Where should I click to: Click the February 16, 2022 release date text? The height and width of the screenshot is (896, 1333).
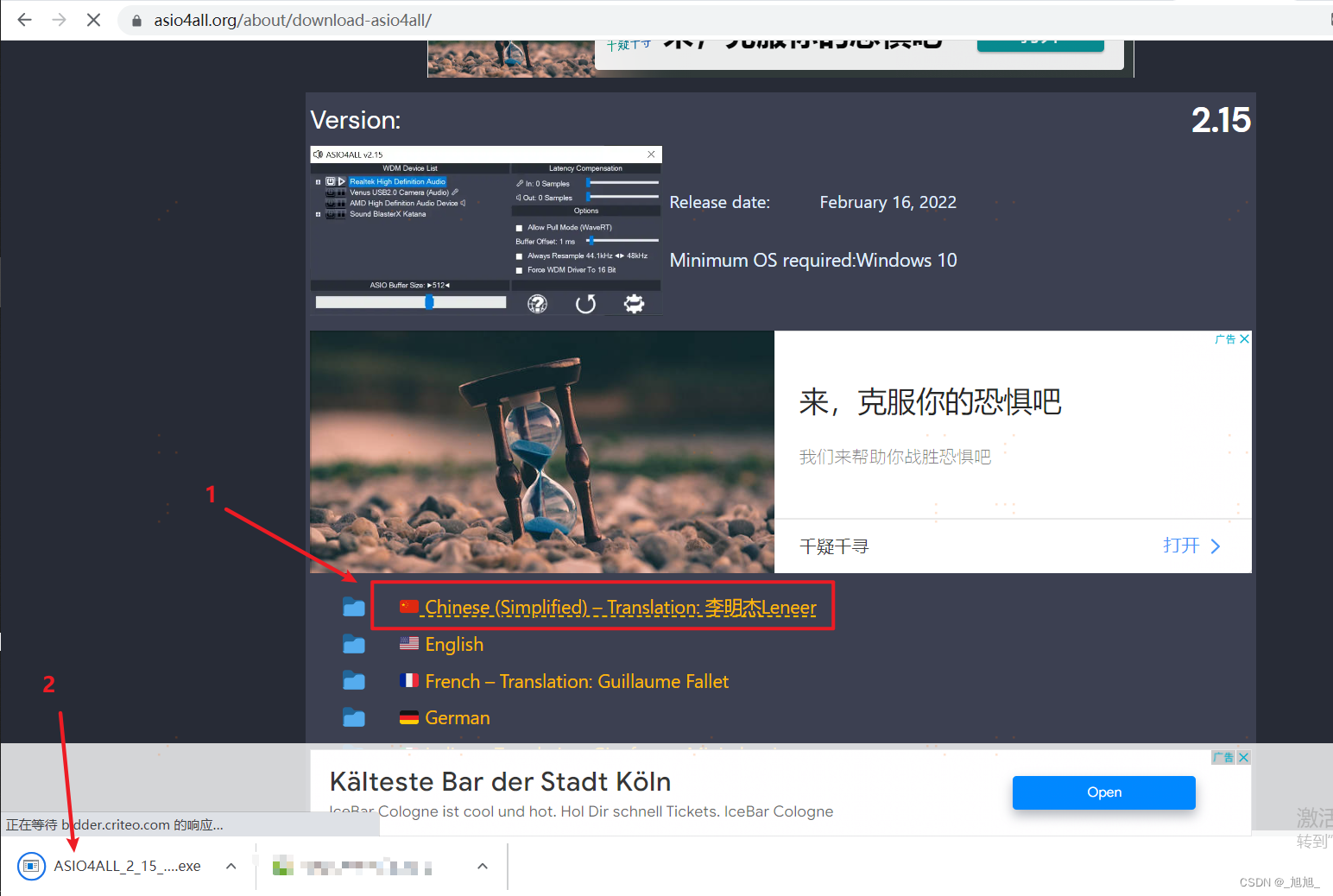(x=888, y=202)
